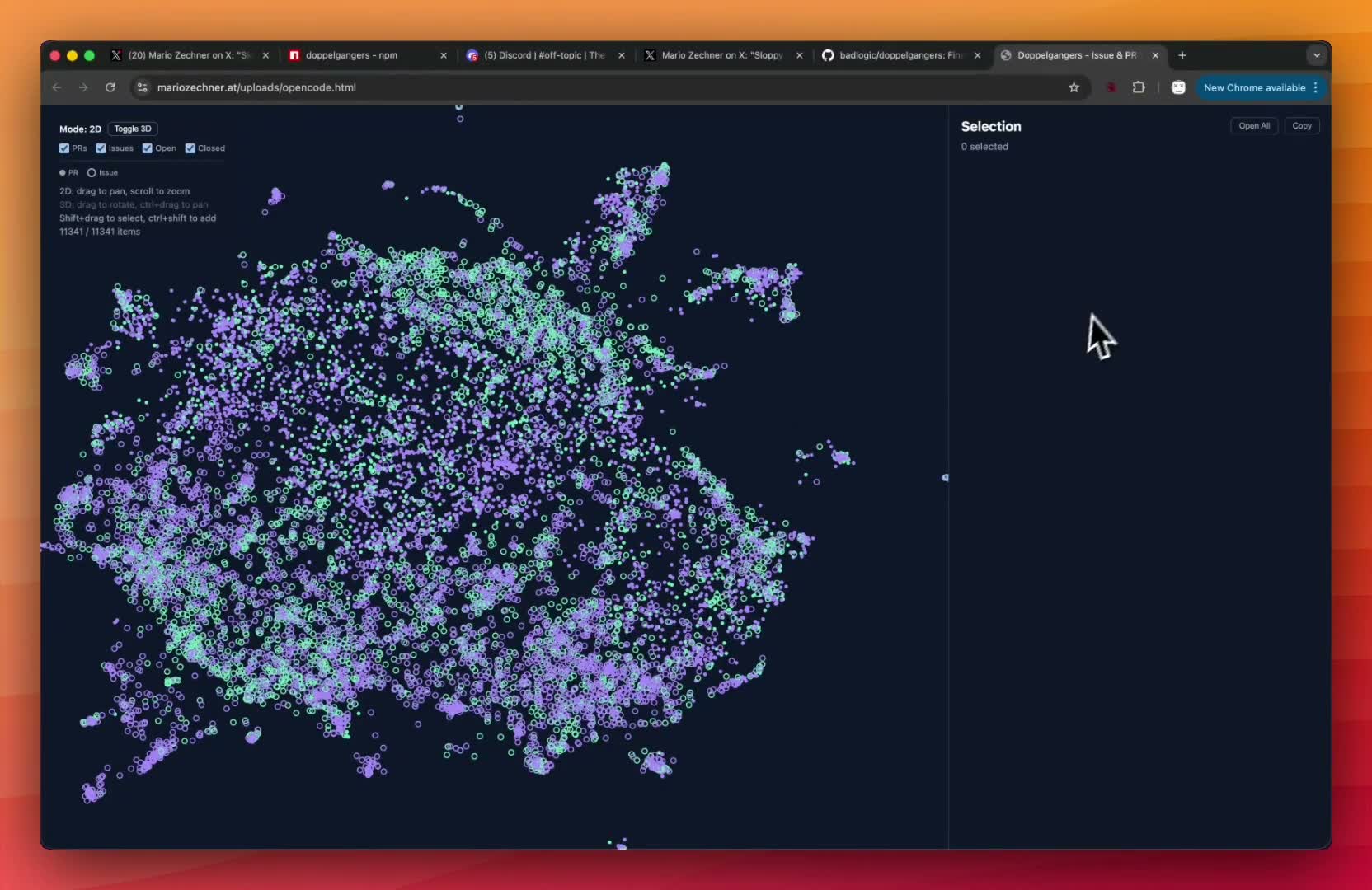Click the Toggle 3D button
The height and width of the screenshot is (890, 1372).
(133, 129)
